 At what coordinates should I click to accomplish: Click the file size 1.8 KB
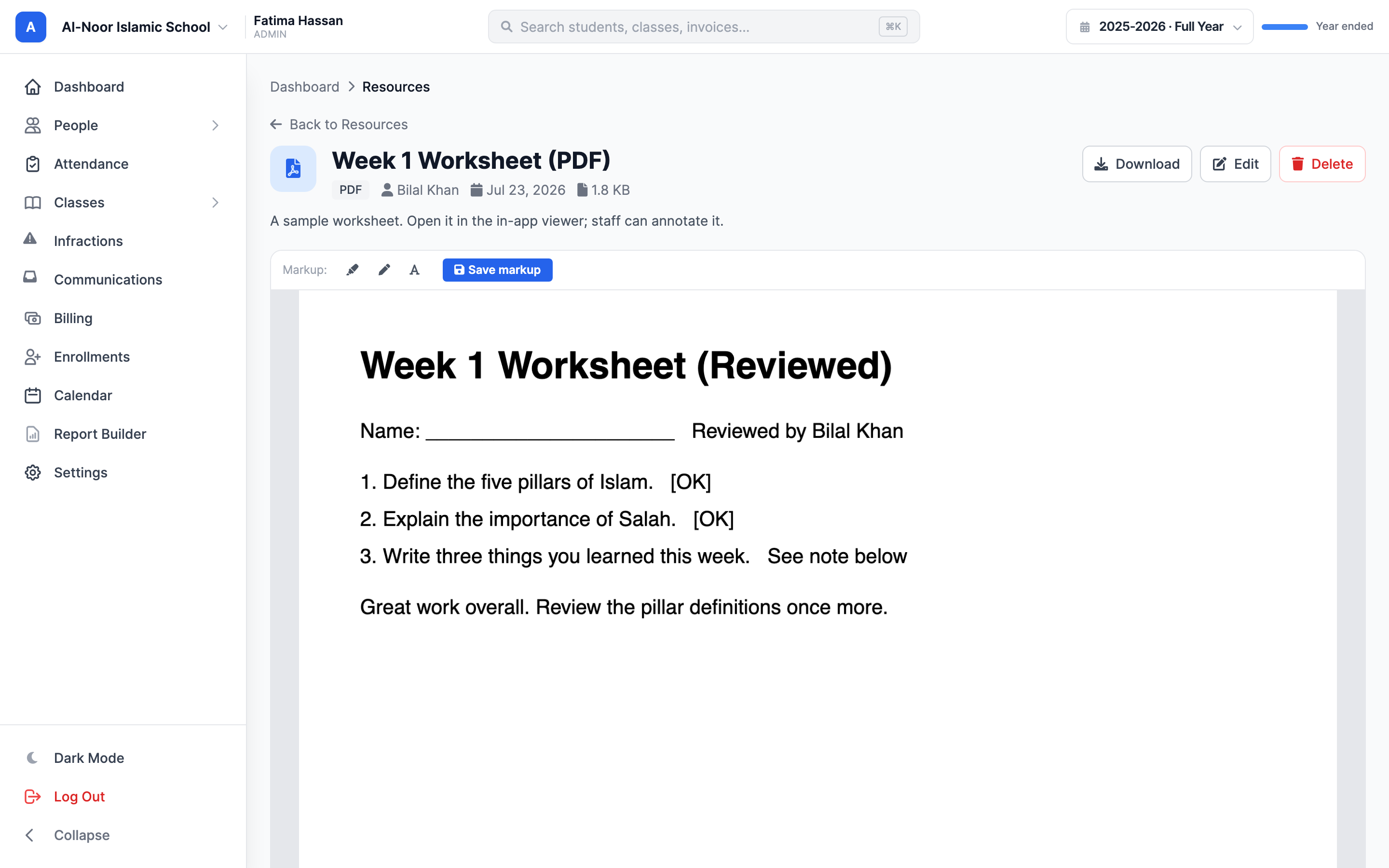tap(611, 190)
